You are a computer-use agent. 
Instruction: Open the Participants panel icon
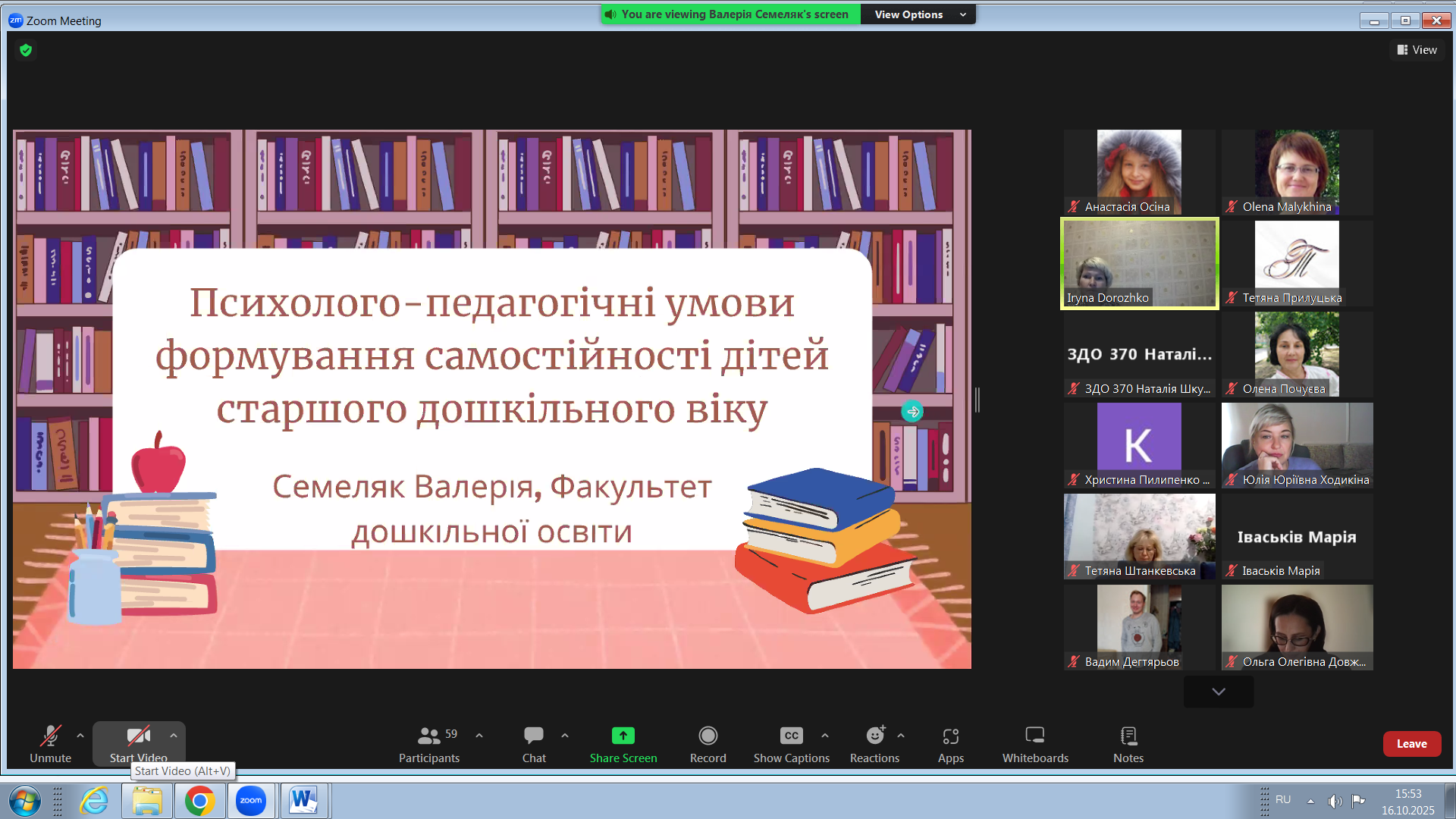pyautogui.click(x=428, y=736)
